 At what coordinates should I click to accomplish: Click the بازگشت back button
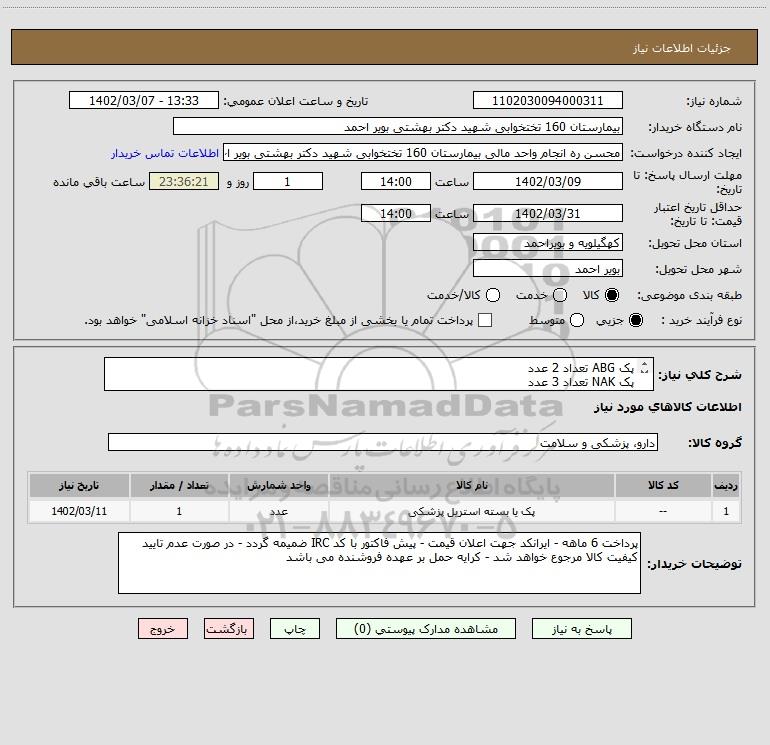pos(229,629)
